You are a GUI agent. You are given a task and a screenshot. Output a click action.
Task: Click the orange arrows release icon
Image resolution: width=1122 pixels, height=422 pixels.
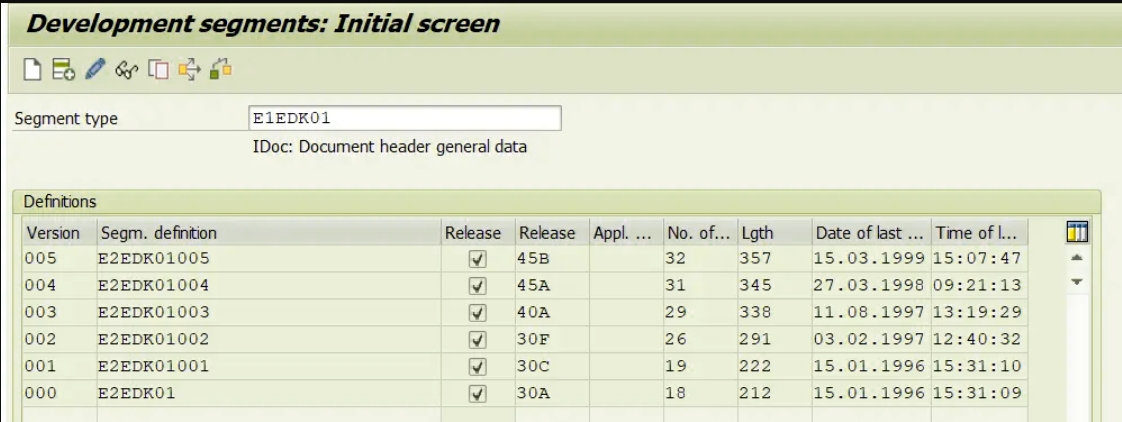pyautogui.click(x=189, y=70)
